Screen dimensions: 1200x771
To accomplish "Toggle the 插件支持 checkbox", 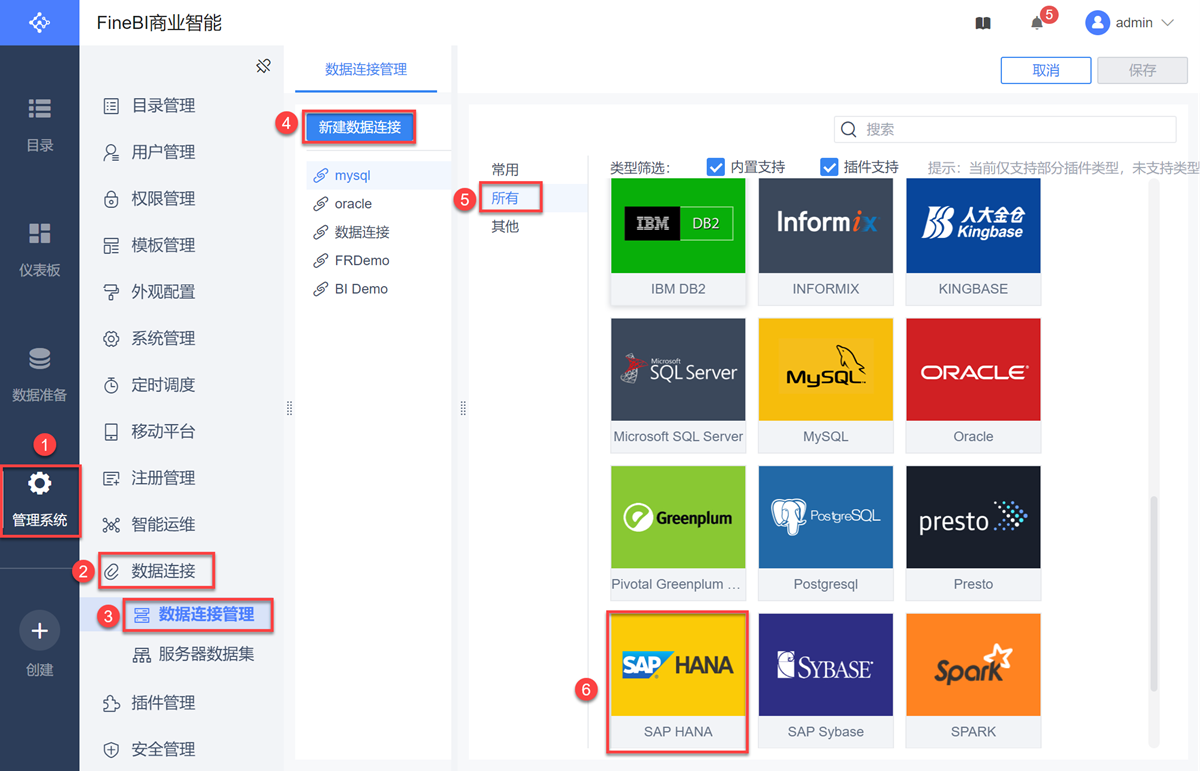I will (x=829, y=167).
